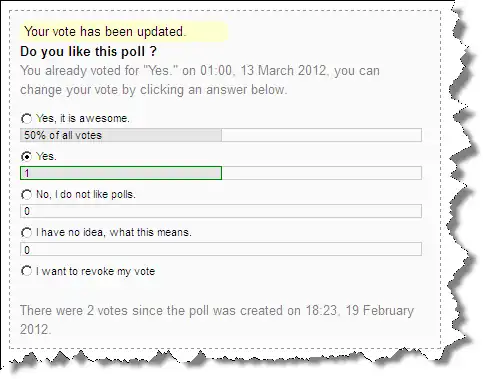
Task: Click the result bar under "No, I do not like polls."
Action: (221, 211)
